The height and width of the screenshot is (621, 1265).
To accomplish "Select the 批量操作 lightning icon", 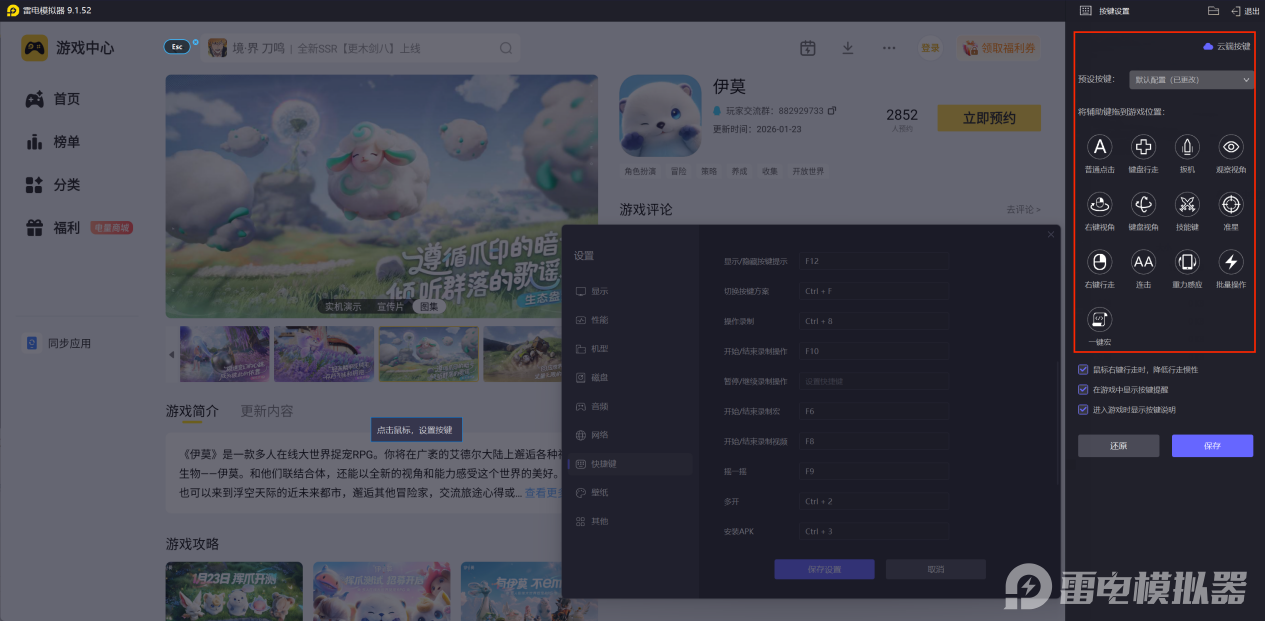I will coord(1231,262).
